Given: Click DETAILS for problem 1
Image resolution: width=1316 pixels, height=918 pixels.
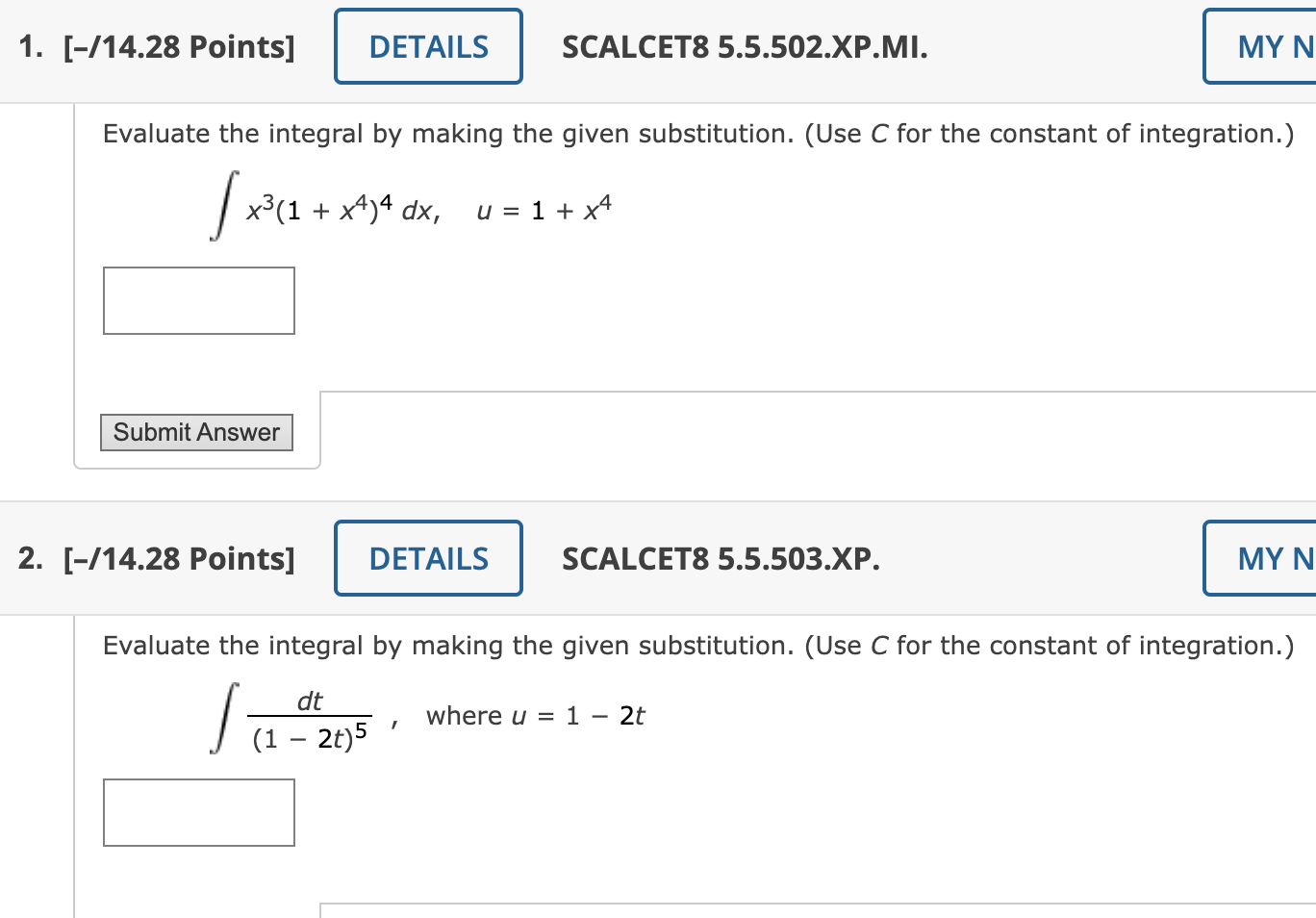Looking at the screenshot, I should (427, 45).
